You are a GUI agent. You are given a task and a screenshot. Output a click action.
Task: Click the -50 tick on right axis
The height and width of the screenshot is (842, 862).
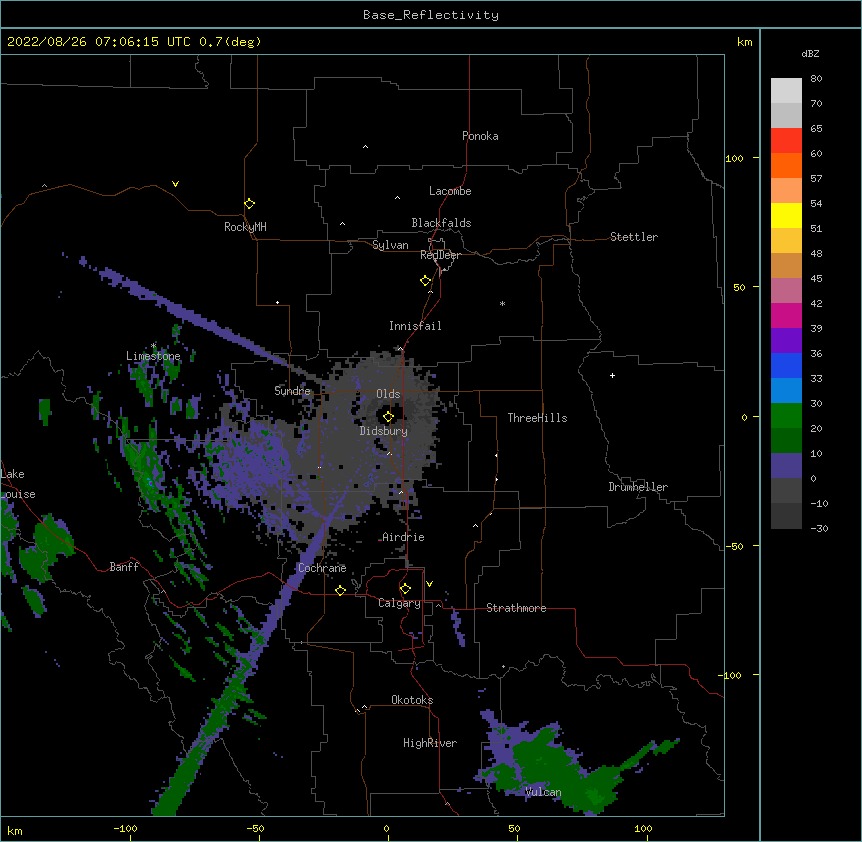pos(734,546)
